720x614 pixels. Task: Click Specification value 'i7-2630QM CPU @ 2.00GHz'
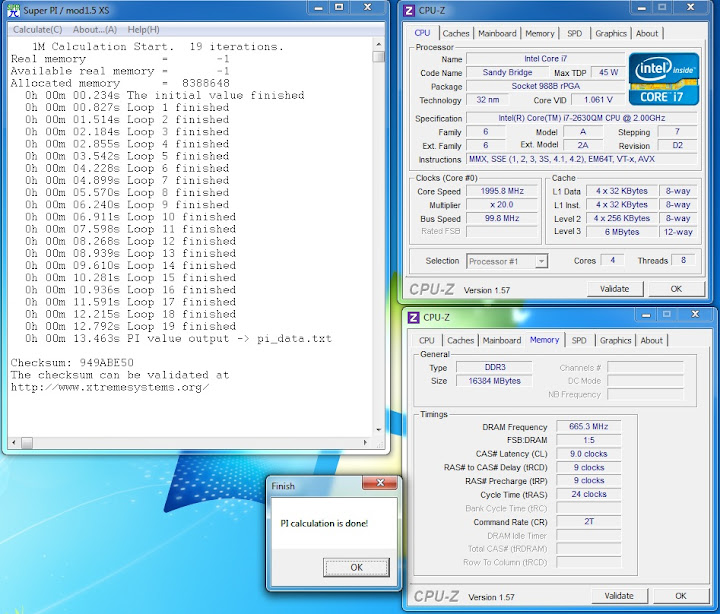tap(582, 118)
